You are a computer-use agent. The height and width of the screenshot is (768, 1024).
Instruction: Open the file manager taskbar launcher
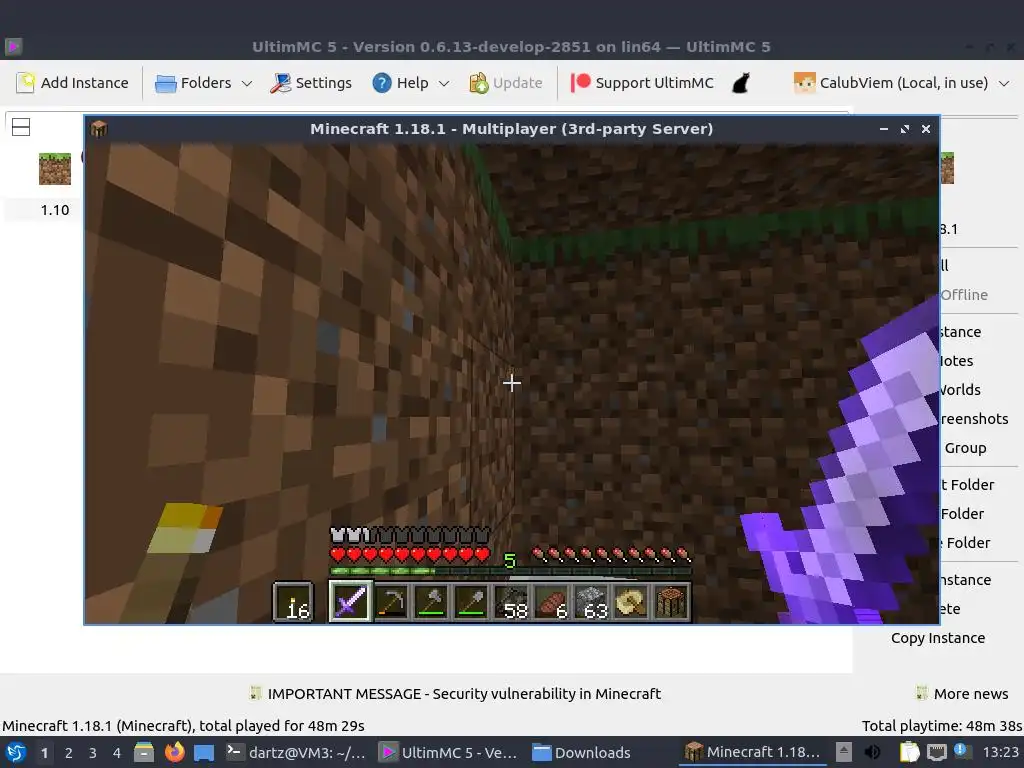(x=144, y=753)
